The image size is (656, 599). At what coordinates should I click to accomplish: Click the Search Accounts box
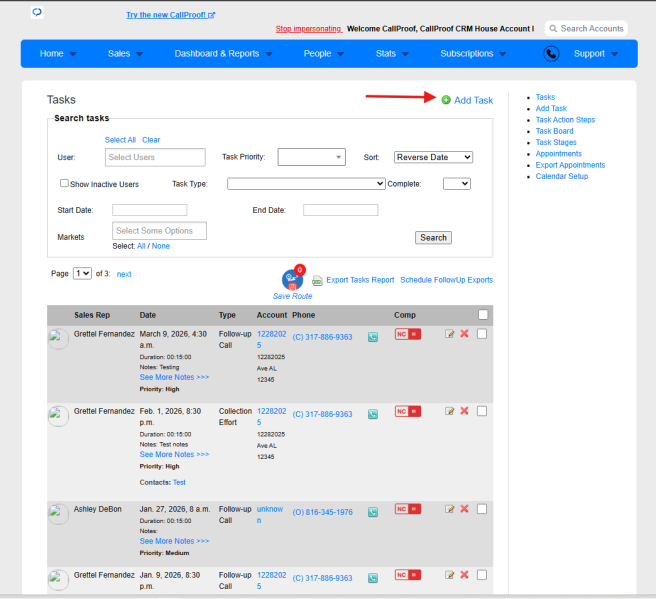[586, 28]
